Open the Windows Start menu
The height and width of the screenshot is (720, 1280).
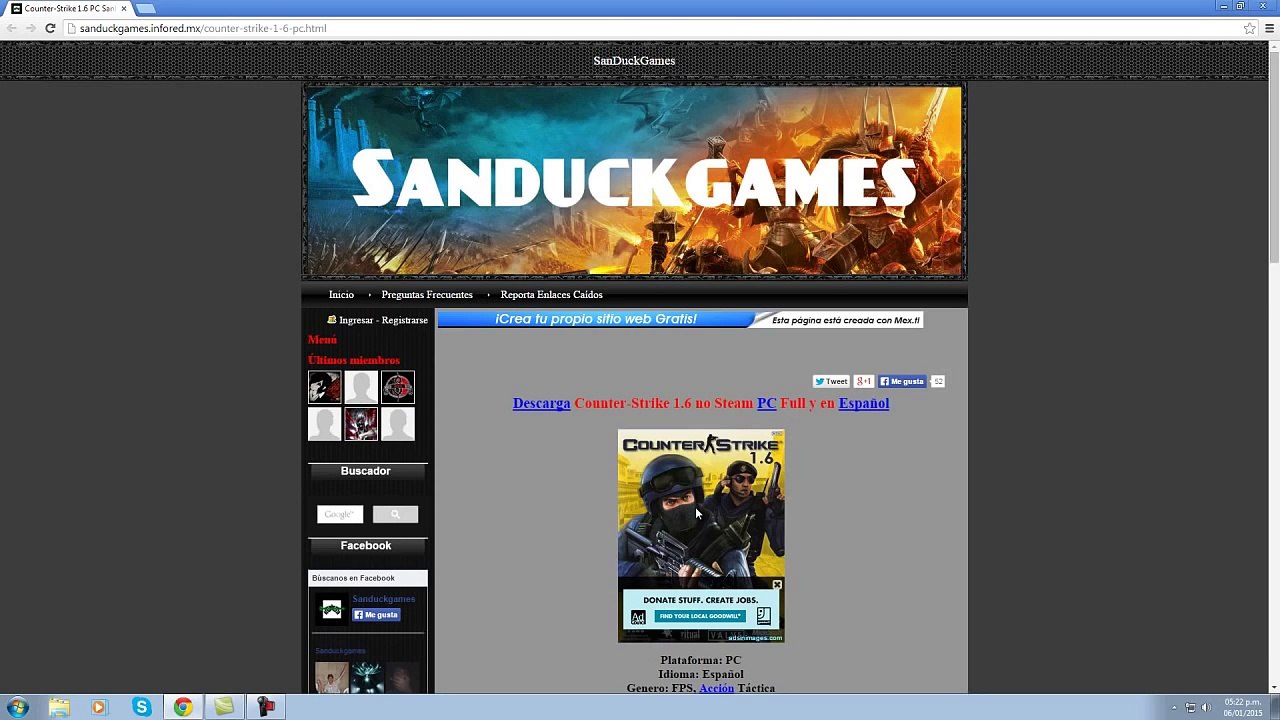tap(17, 707)
